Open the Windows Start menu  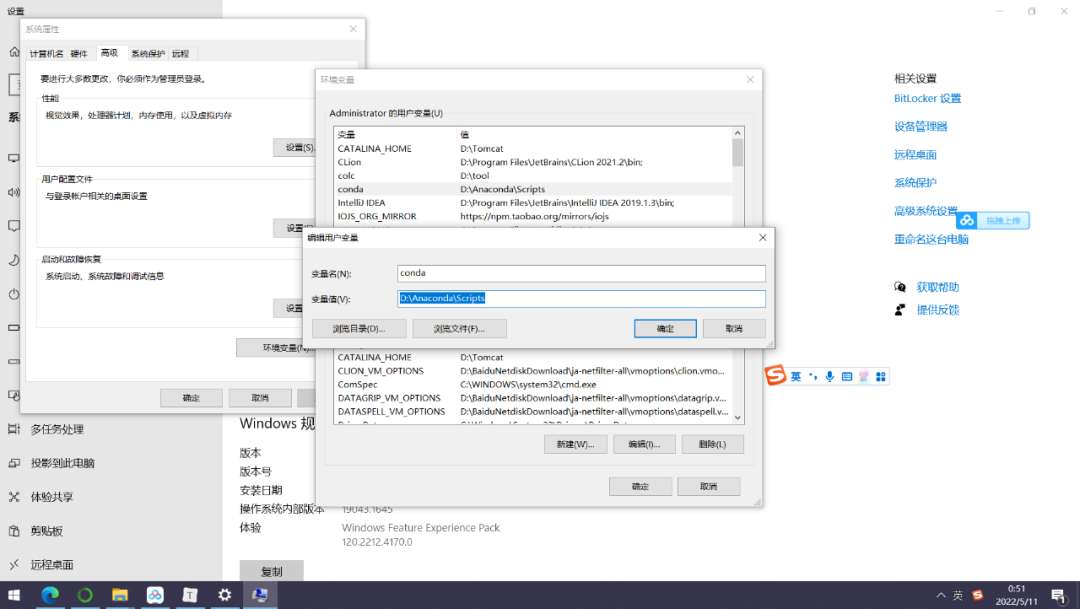(x=14, y=595)
